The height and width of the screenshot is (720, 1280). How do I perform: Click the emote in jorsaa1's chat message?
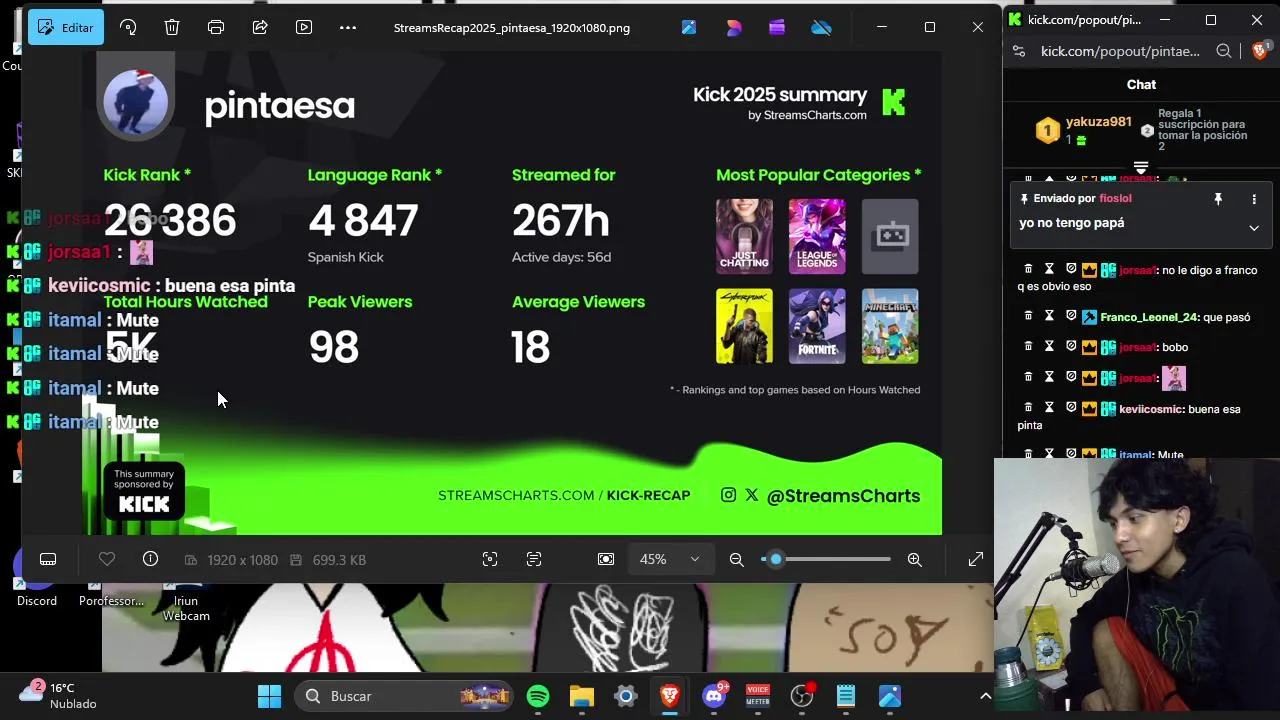1174,378
